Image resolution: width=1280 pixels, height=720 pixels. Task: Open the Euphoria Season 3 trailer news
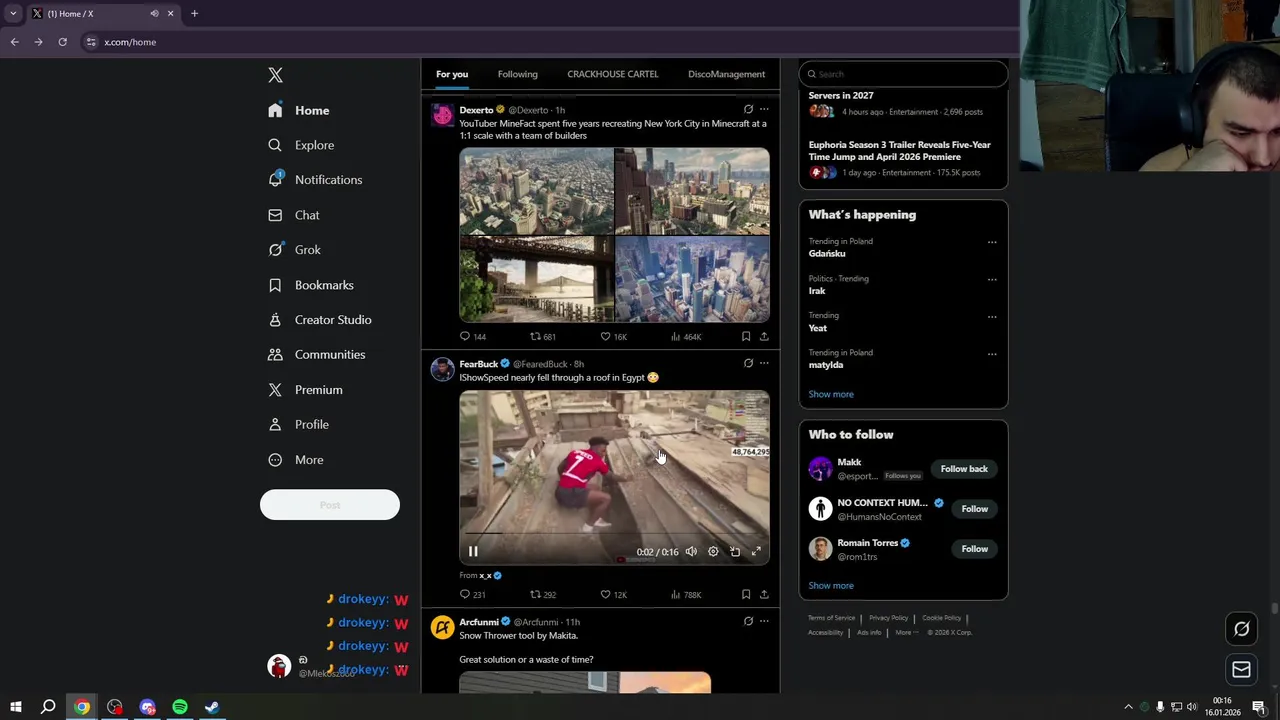(899, 151)
